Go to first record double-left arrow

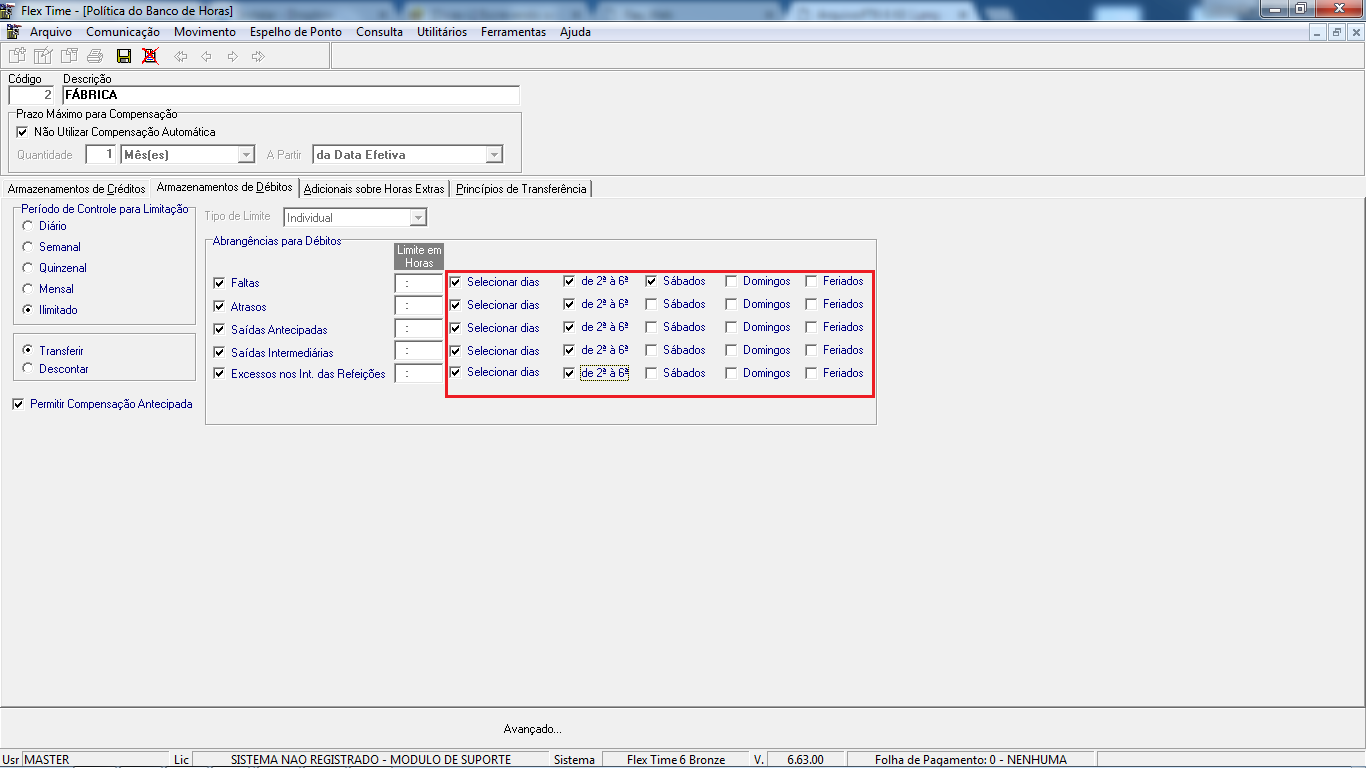(181, 56)
